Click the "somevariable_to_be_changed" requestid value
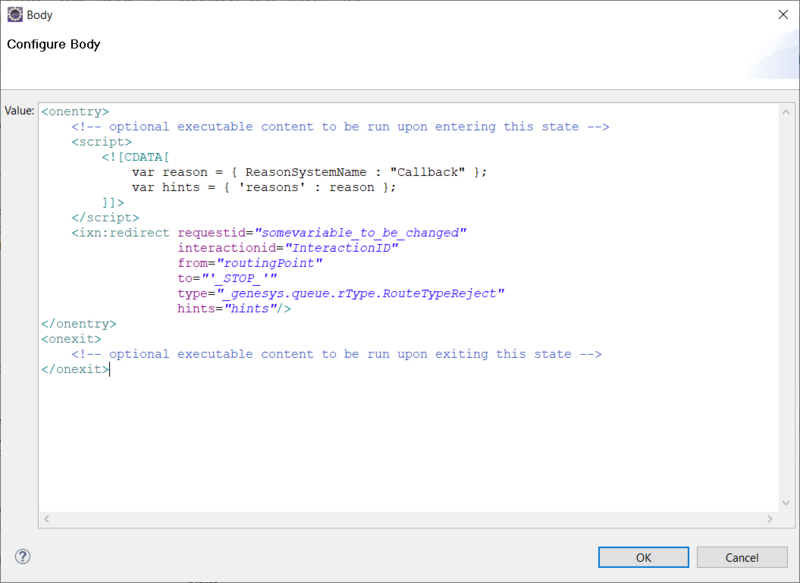This screenshot has height=583, width=800. 360,233
